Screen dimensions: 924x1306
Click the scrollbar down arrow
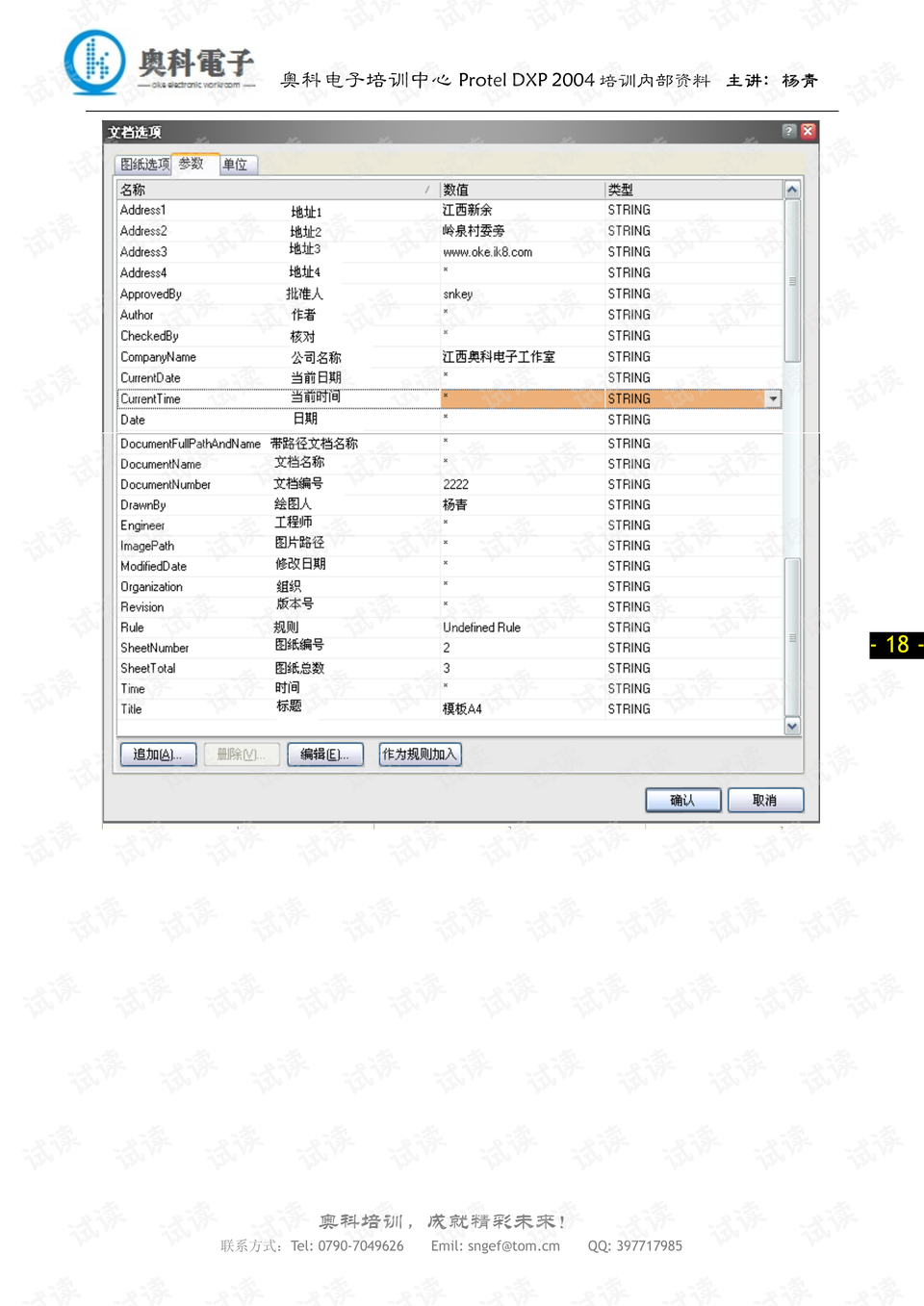tap(791, 727)
